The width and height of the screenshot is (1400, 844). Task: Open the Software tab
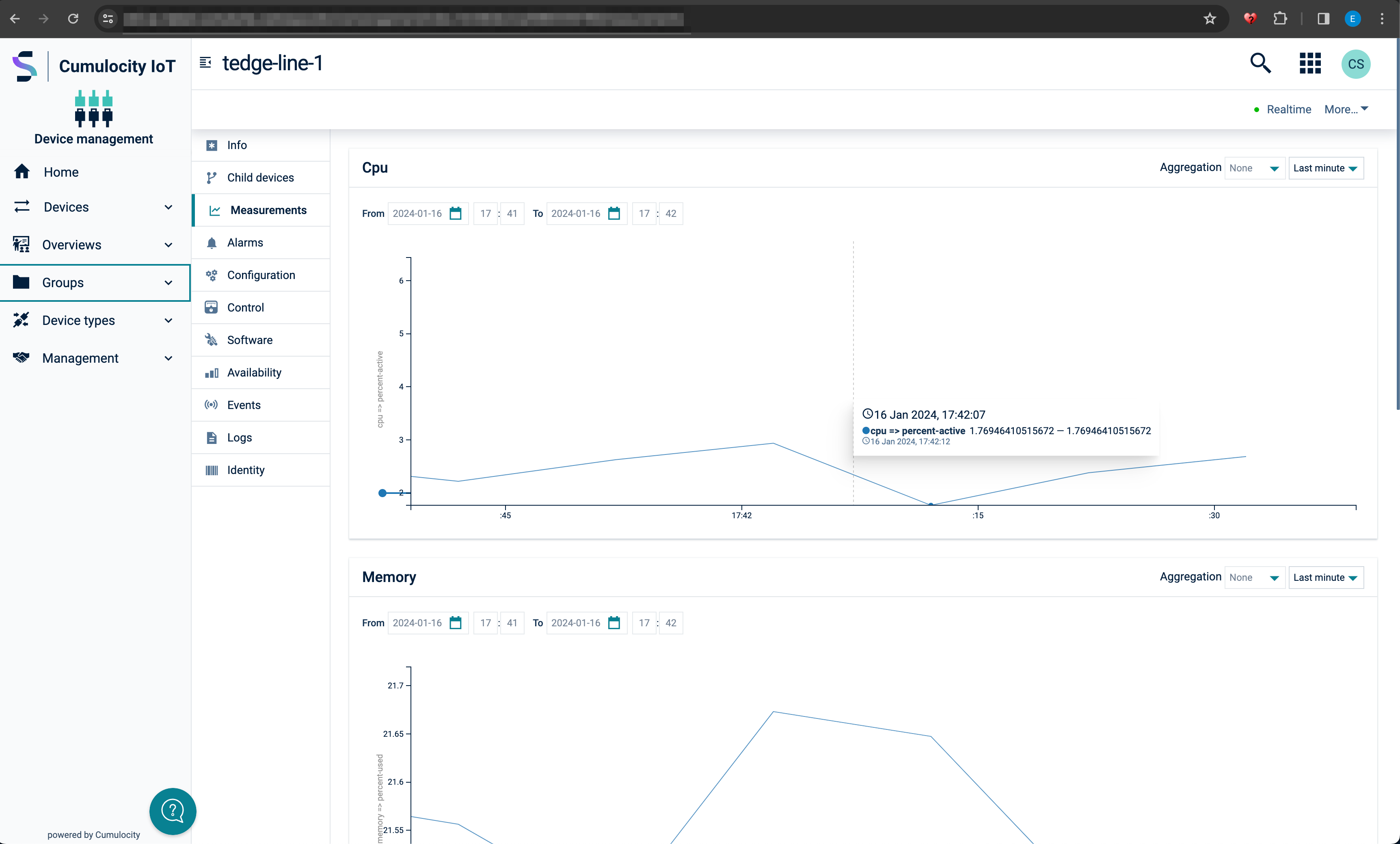click(249, 340)
